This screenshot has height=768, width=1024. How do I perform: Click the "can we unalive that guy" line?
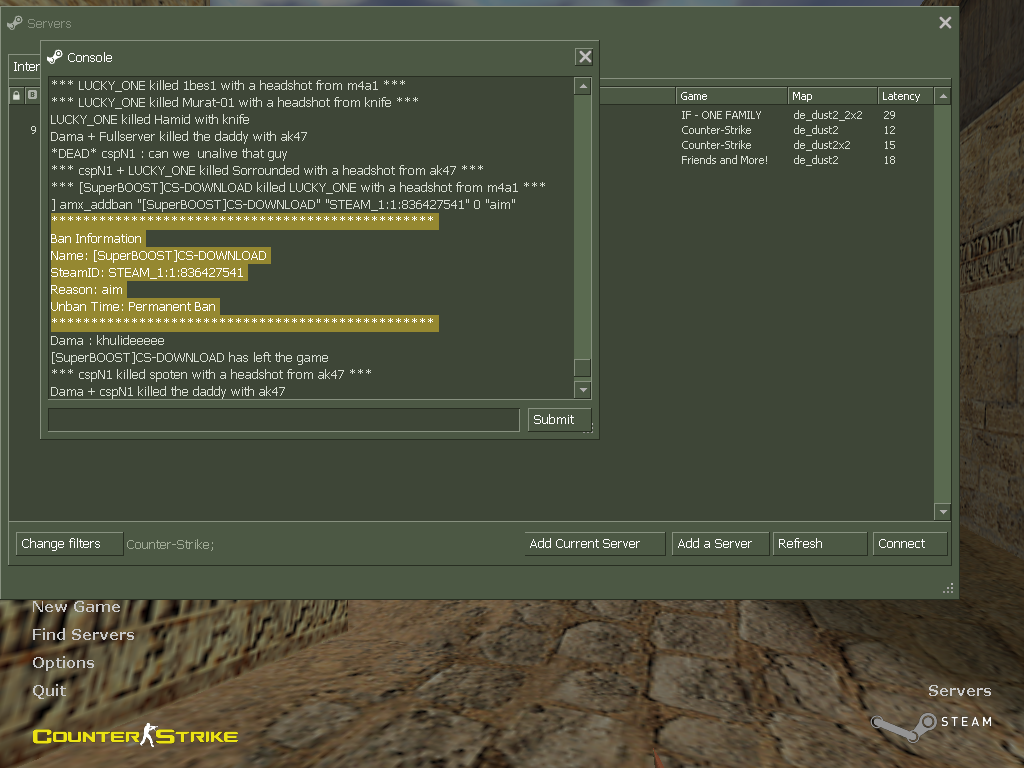tap(168, 154)
